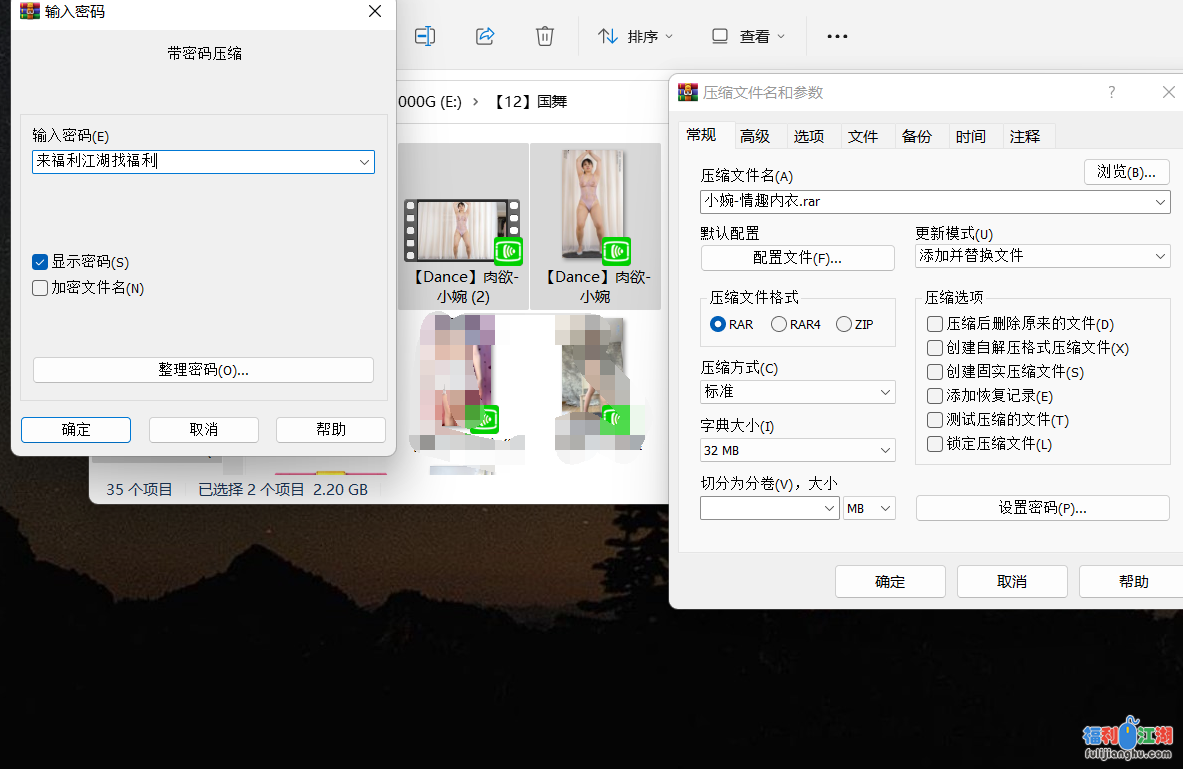Image resolution: width=1183 pixels, height=769 pixels.
Task: Uncheck the 显示密码(S) checkbox
Action: pyautogui.click(x=39, y=261)
